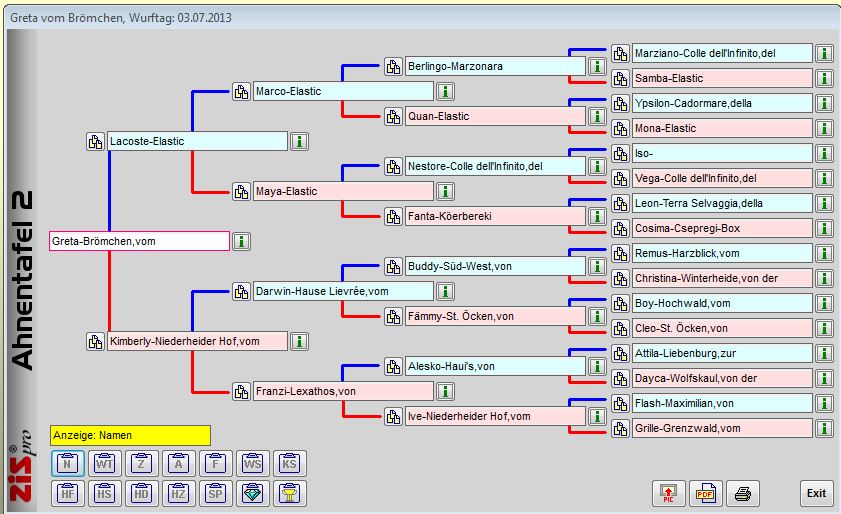
Task: Click green info icon next to Greta-Brömchen,vom
Action: pyautogui.click(x=242, y=241)
